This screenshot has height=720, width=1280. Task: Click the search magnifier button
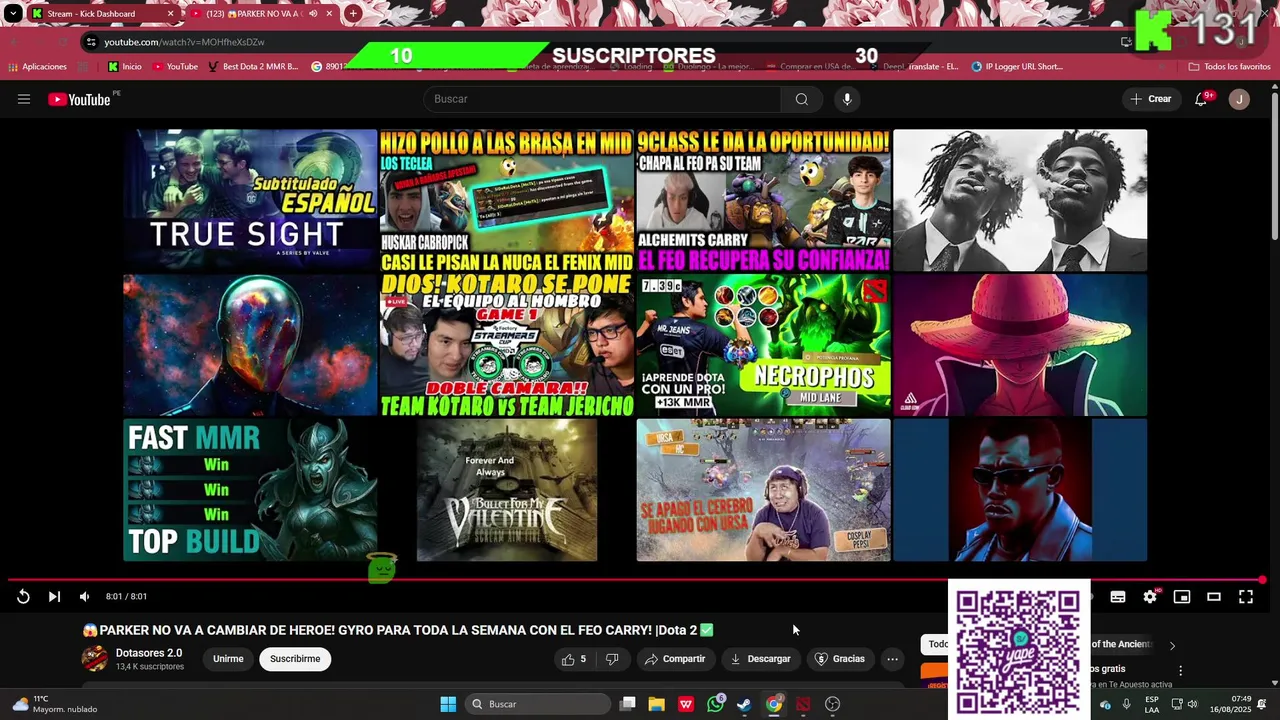coord(802,99)
